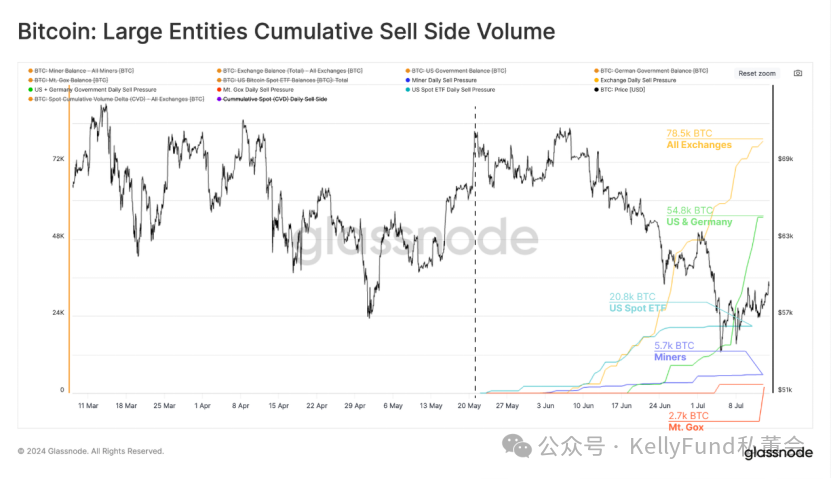
Task: Toggle Mt. Gox Daily Sell Pressure legend
Action: click(x=255, y=90)
